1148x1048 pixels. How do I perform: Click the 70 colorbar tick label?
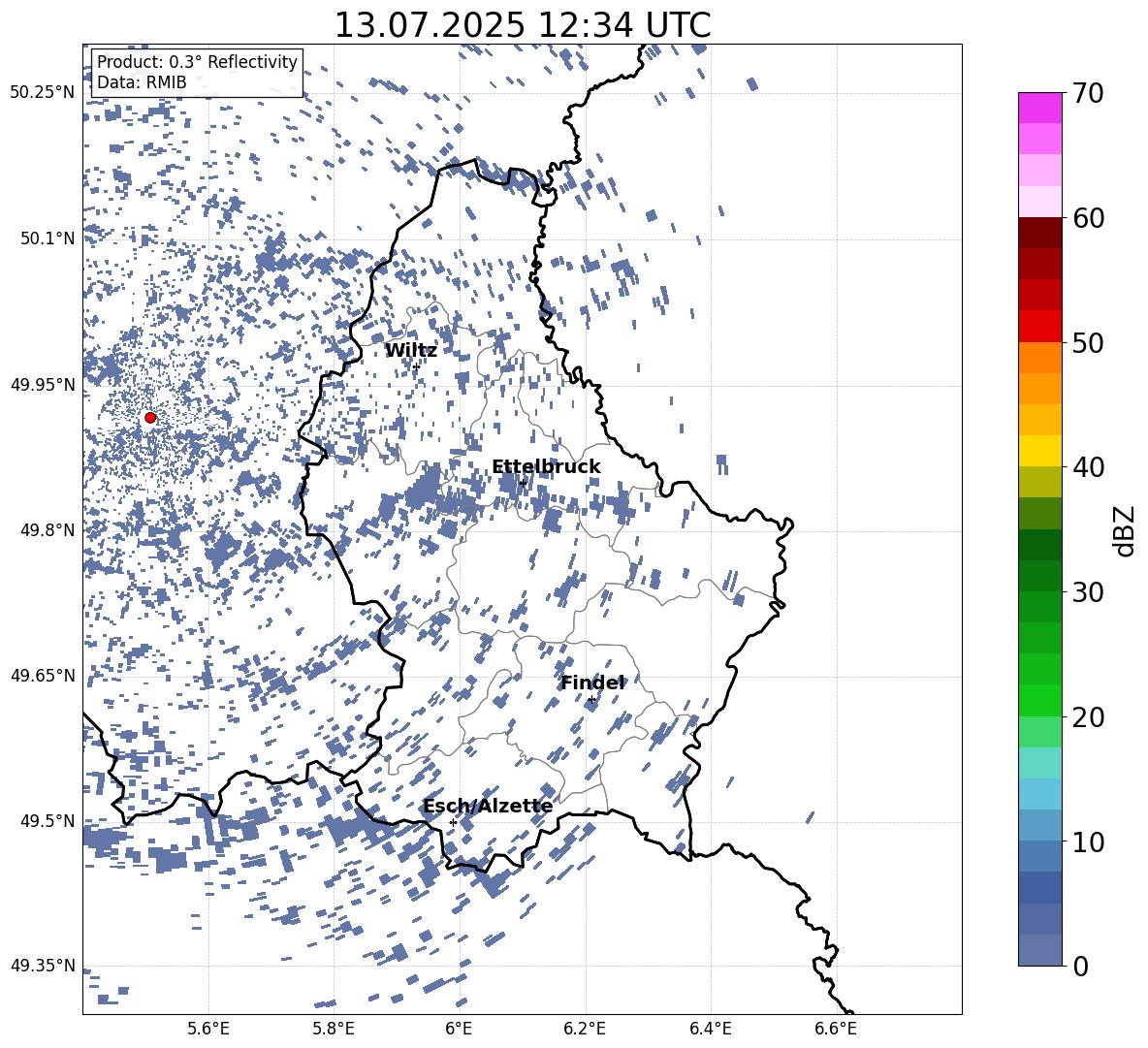(x=1088, y=94)
